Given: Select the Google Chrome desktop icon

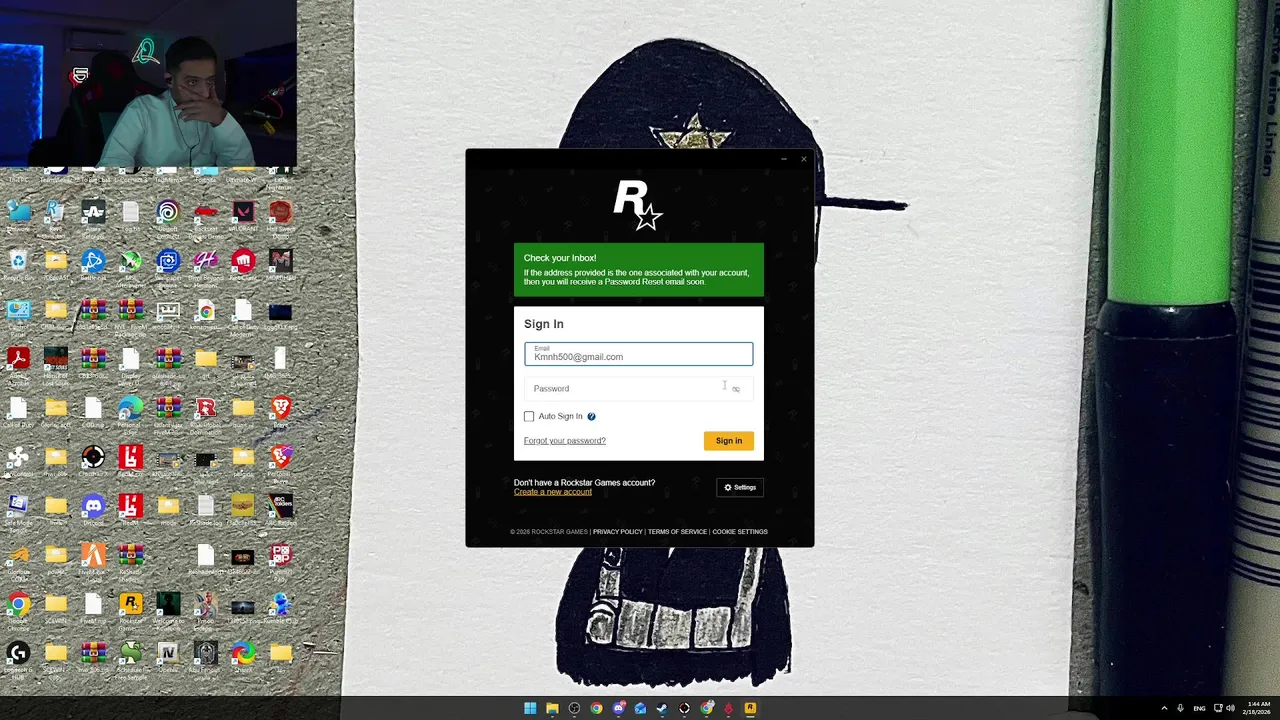Looking at the screenshot, I should 18,609.
